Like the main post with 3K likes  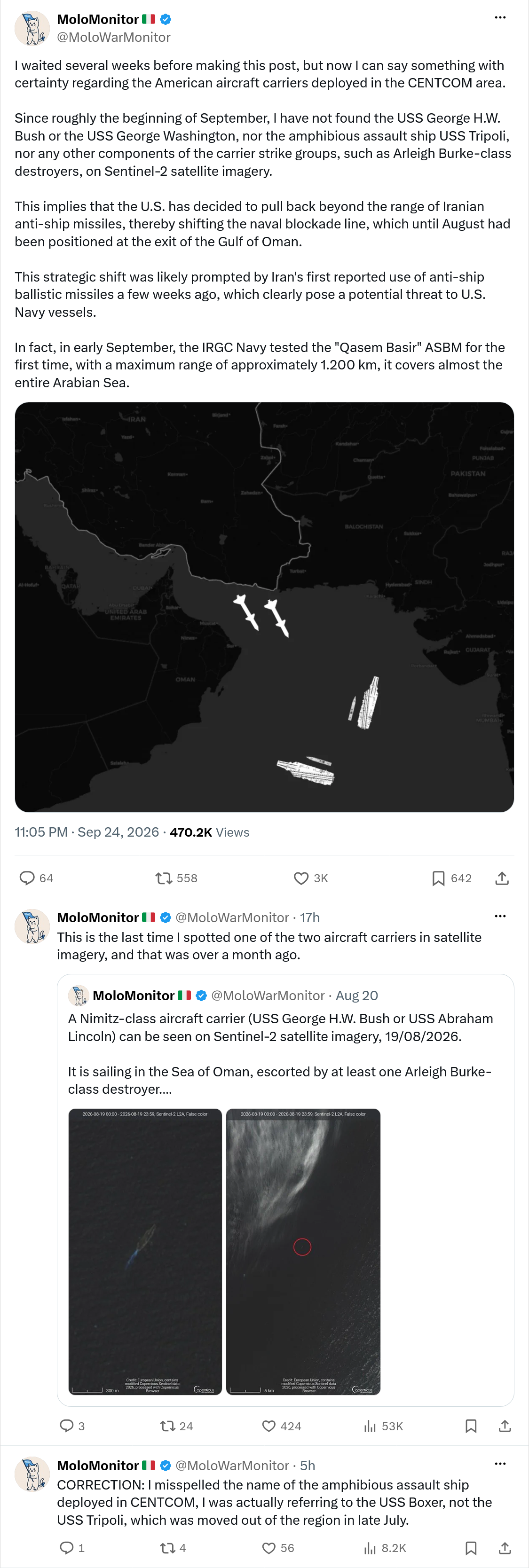[x=311, y=878]
